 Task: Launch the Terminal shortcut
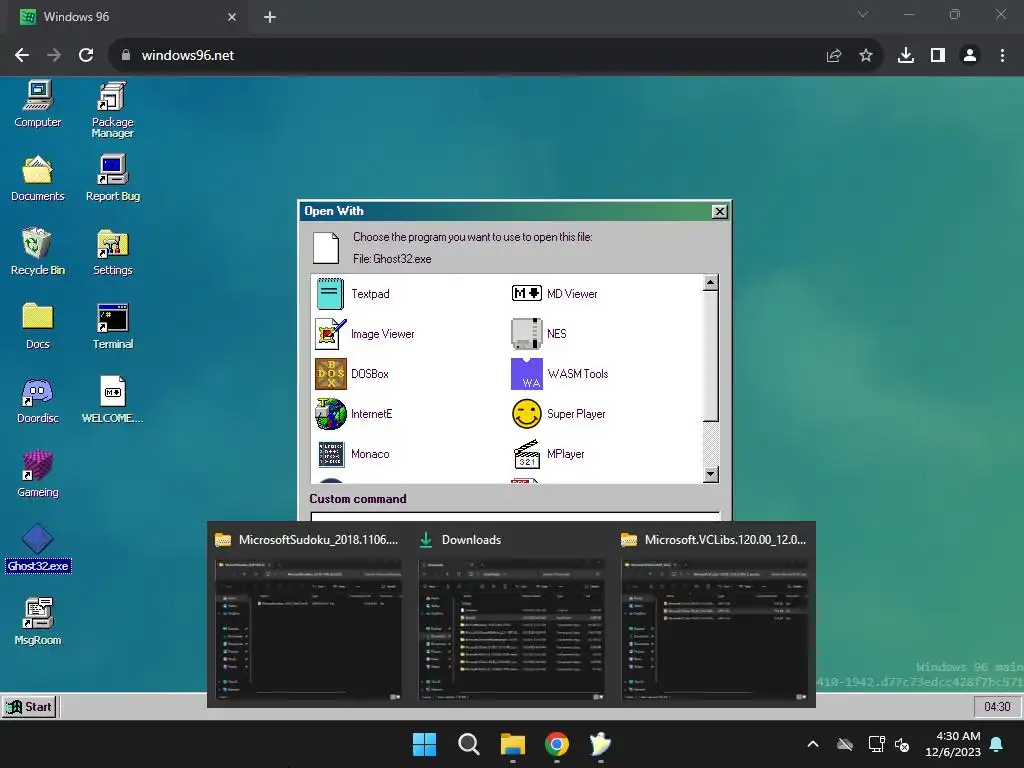coord(112,326)
